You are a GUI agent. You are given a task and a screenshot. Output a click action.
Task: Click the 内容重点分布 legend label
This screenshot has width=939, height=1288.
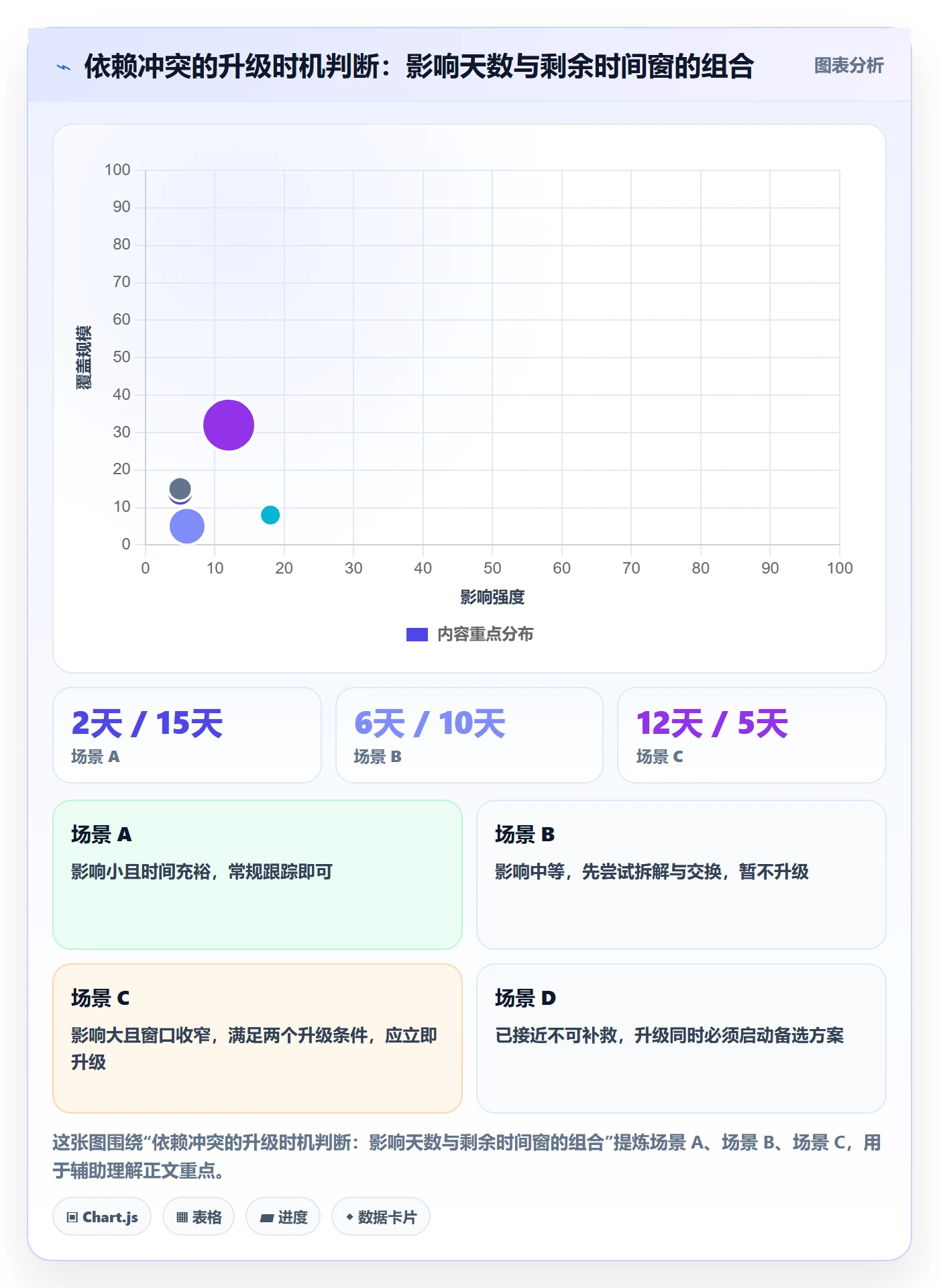(x=485, y=634)
